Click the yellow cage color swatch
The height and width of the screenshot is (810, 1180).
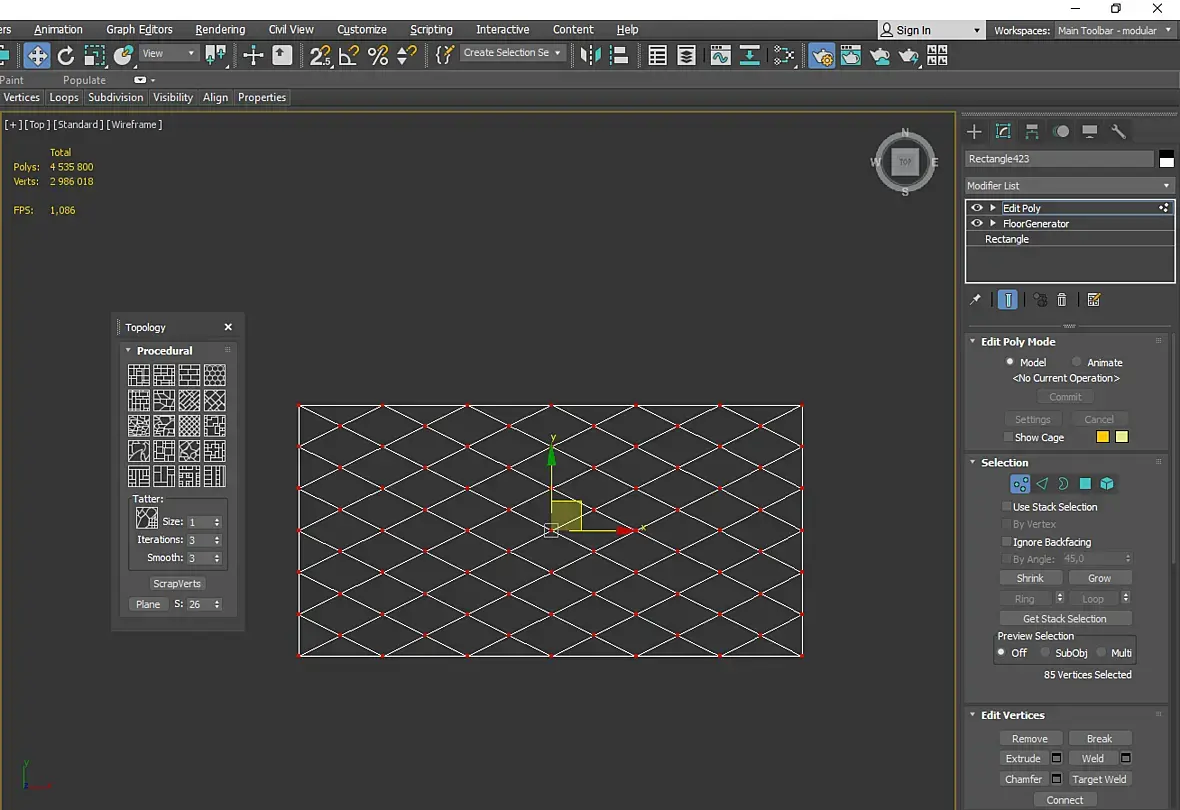point(1102,437)
